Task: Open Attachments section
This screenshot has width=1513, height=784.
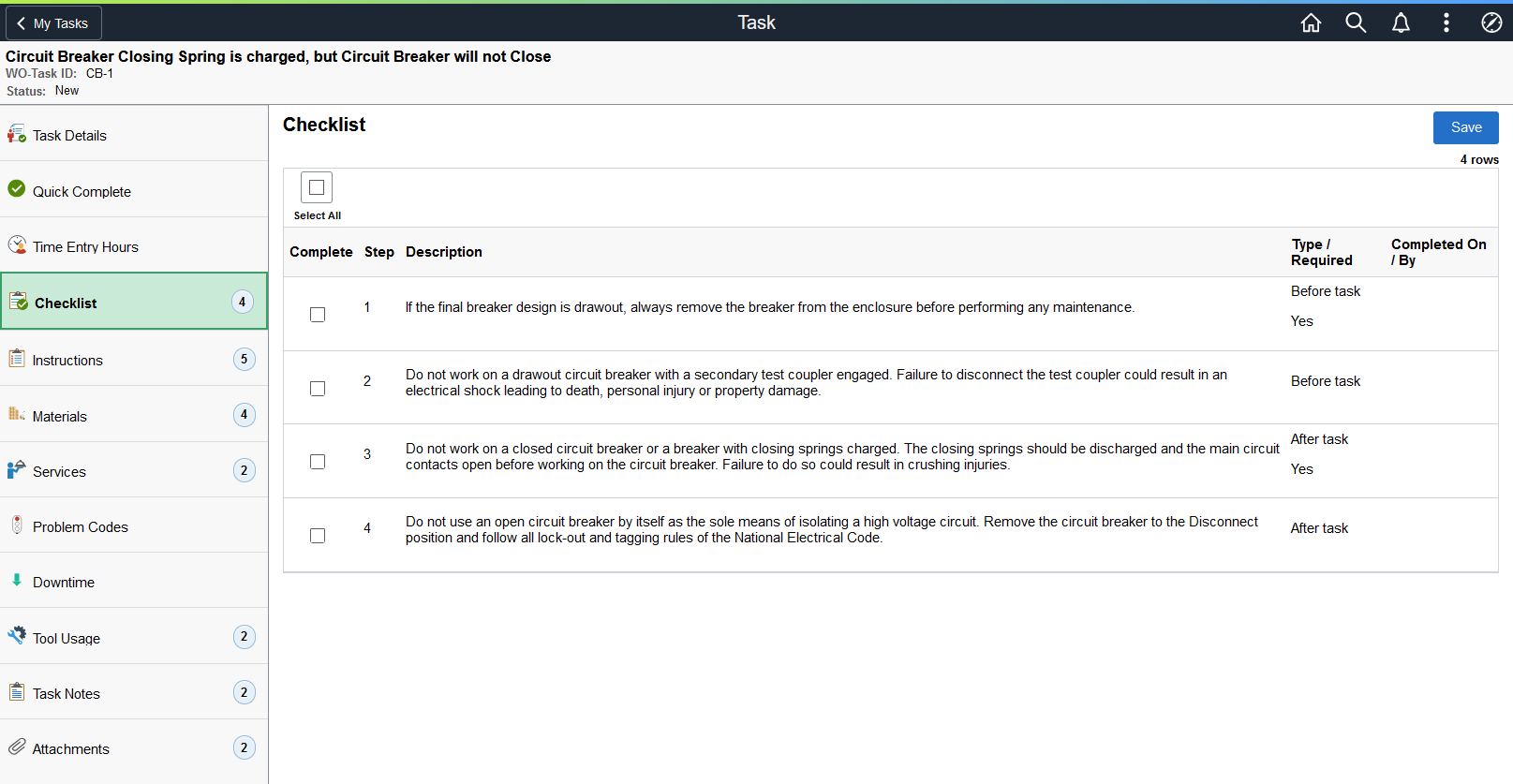Action: [x=134, y=747]
